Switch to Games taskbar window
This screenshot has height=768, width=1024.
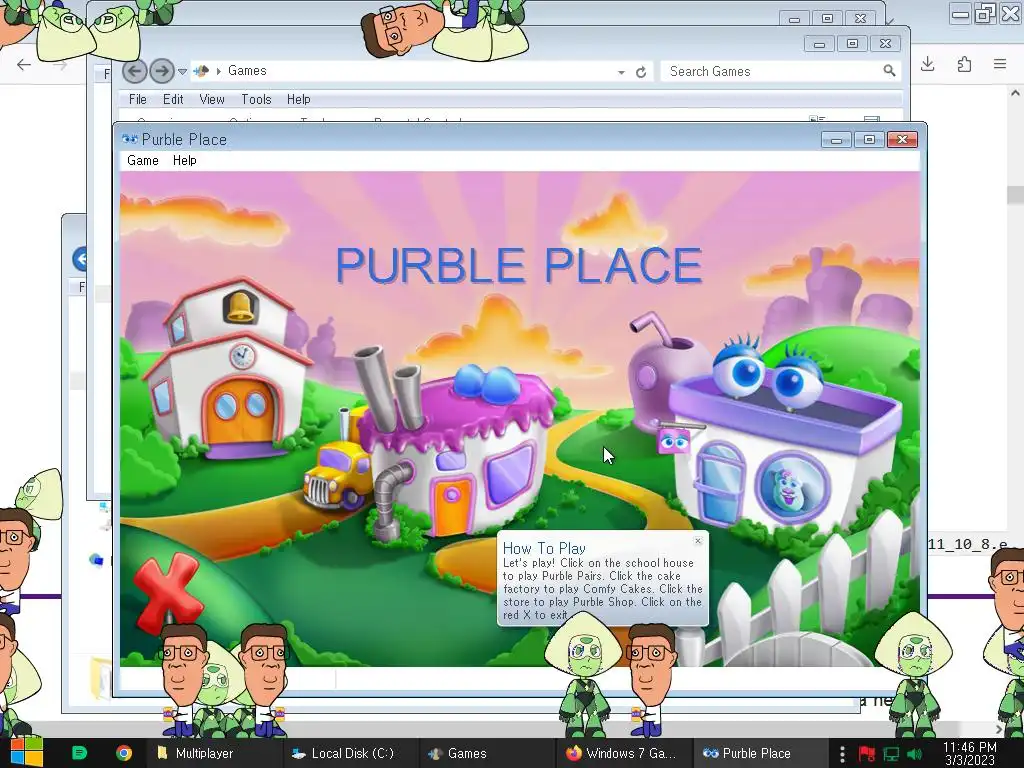point(487,753)
